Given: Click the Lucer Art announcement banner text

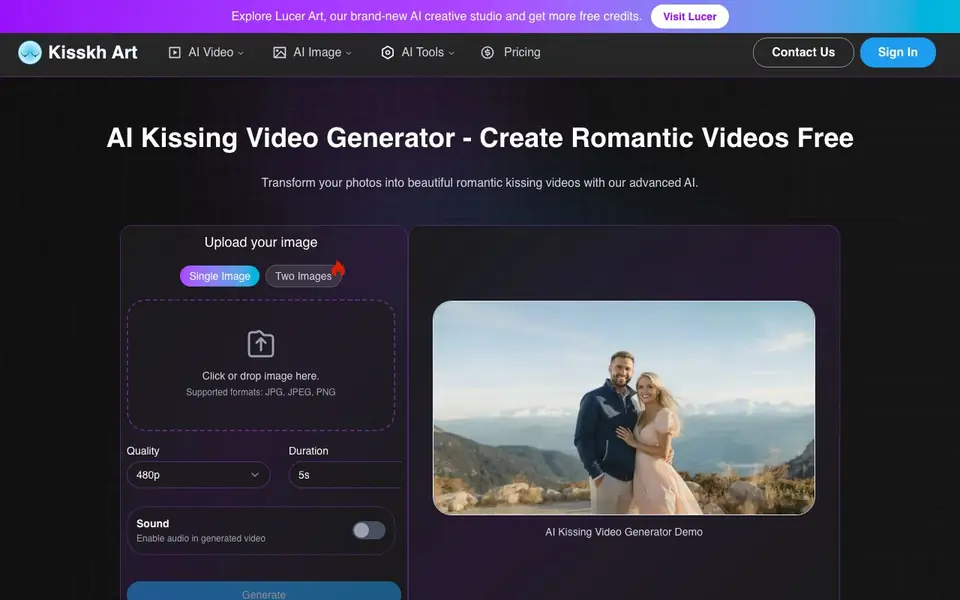Looking at the screenshot, I should tap(437, 17).
